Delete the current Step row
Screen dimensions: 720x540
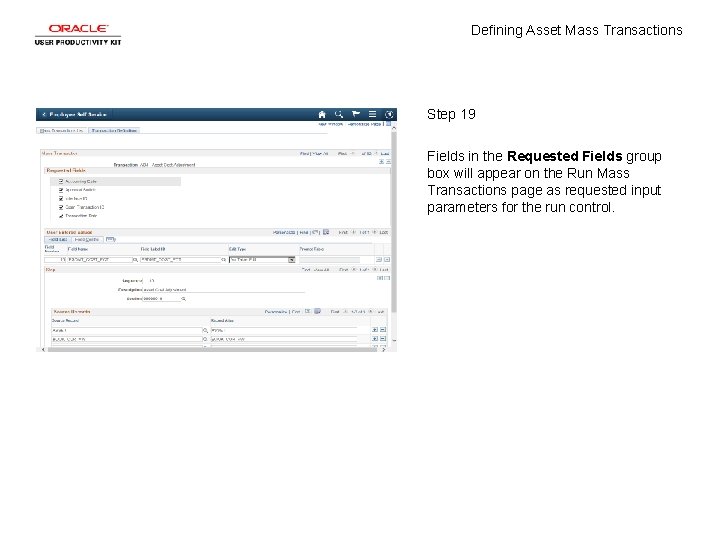(x=387, y=278)
